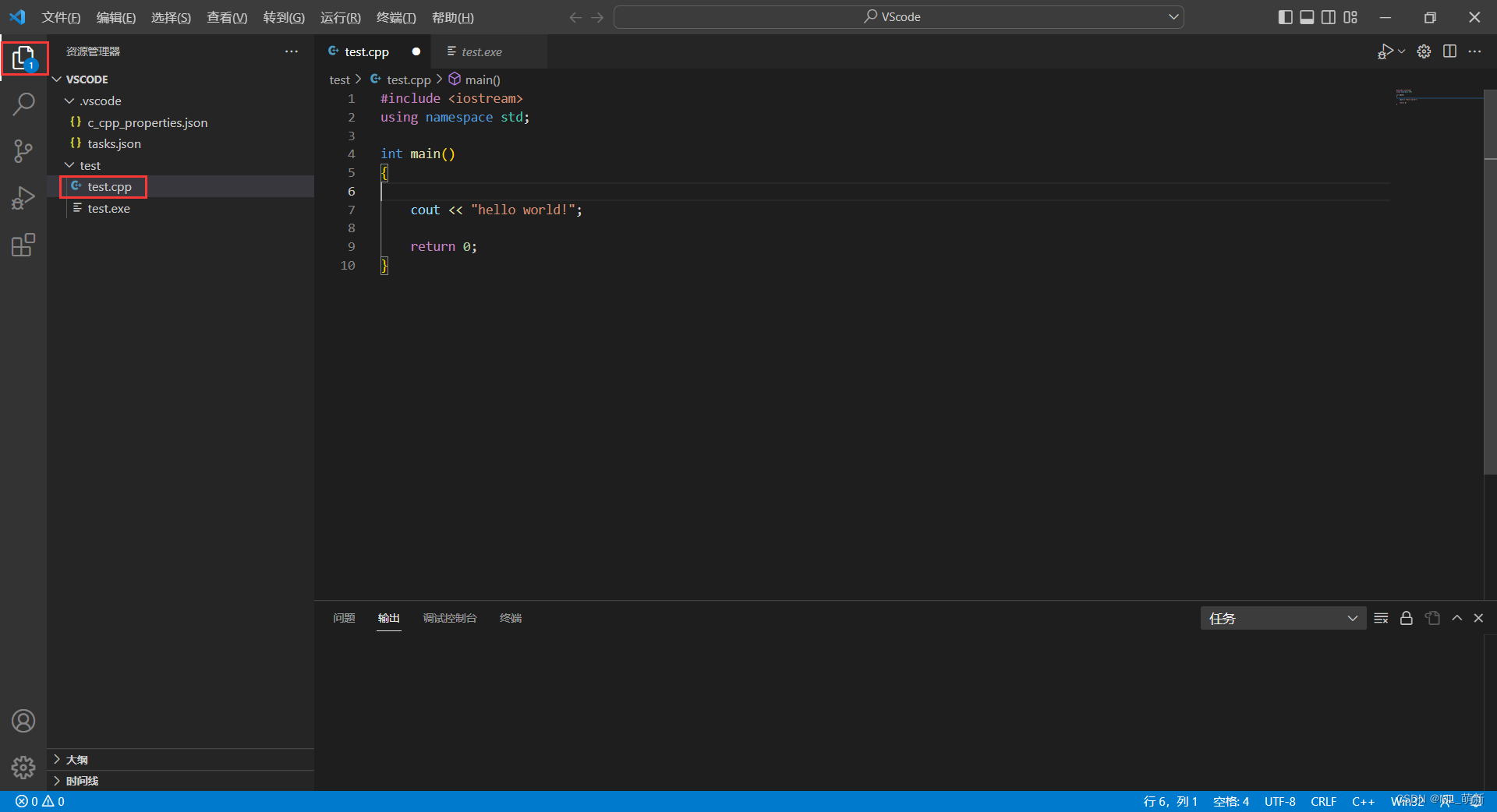Click '行 6, 列 1' cursor position status
The width and height of the screenshot is (1497, 812).
[x=1170, y=802]
